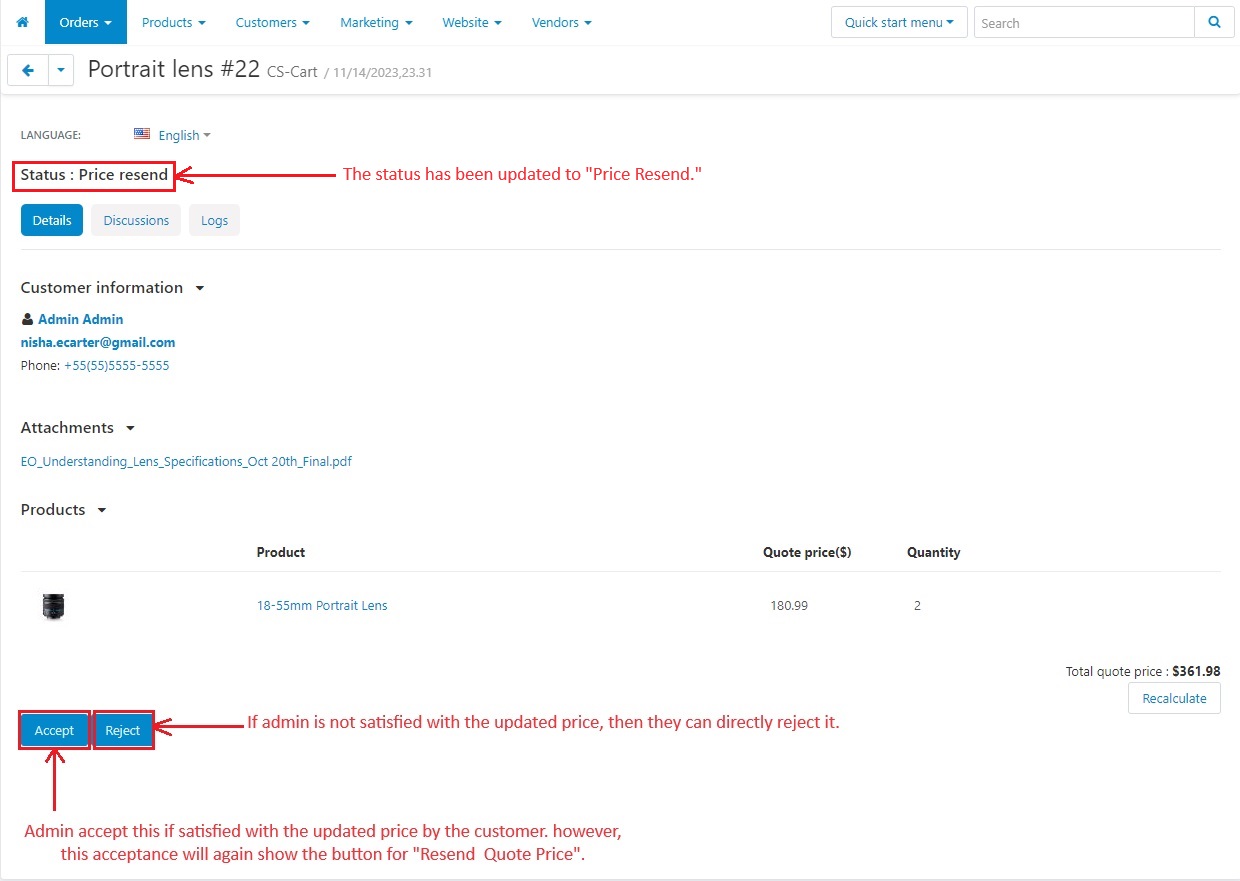Click the Recalculate button
Image resolution: width=1240 pixels, height=881 pixels.
(1174, 698)
